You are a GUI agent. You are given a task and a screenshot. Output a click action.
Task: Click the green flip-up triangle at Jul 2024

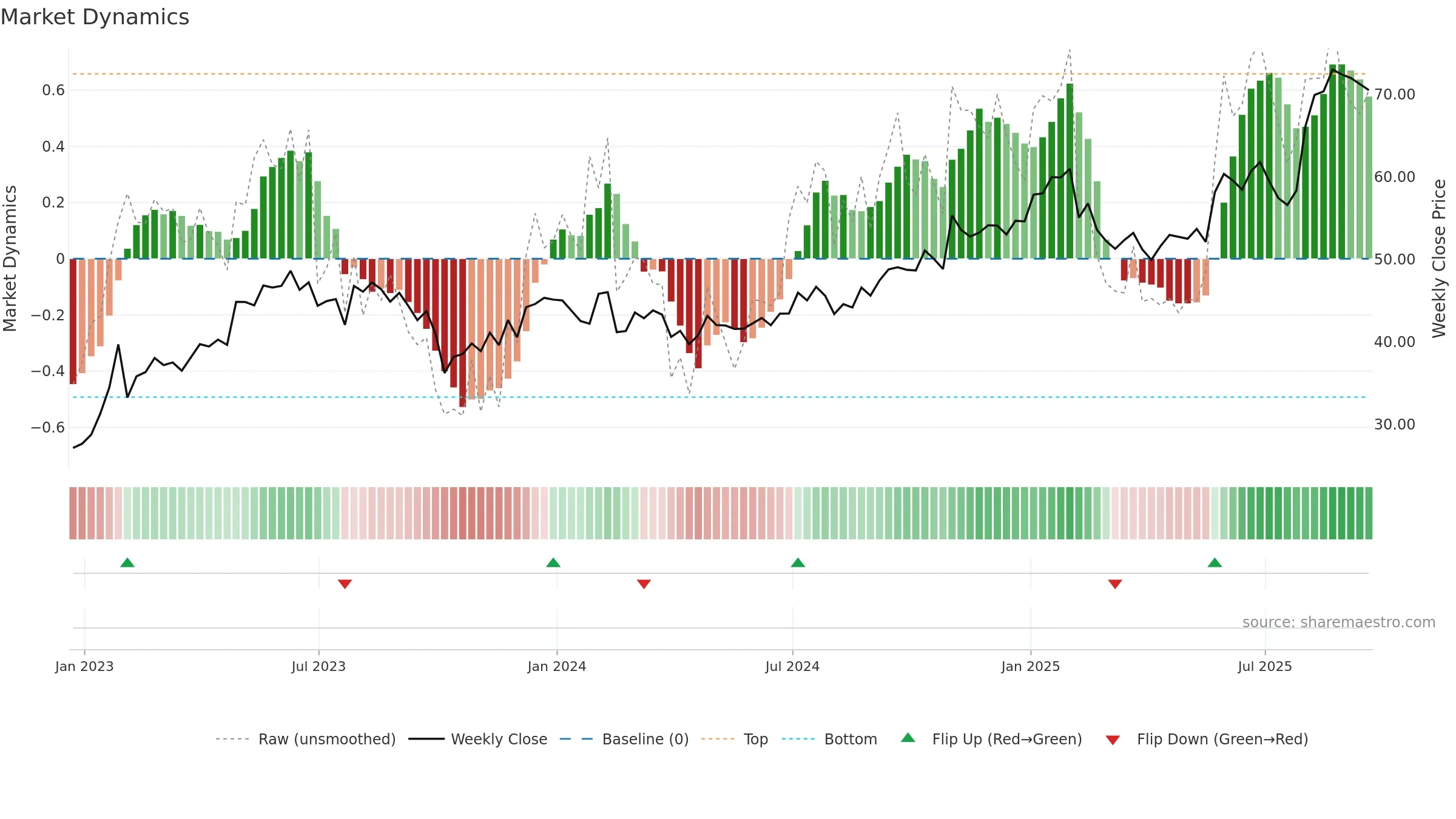tap(798, 563)
